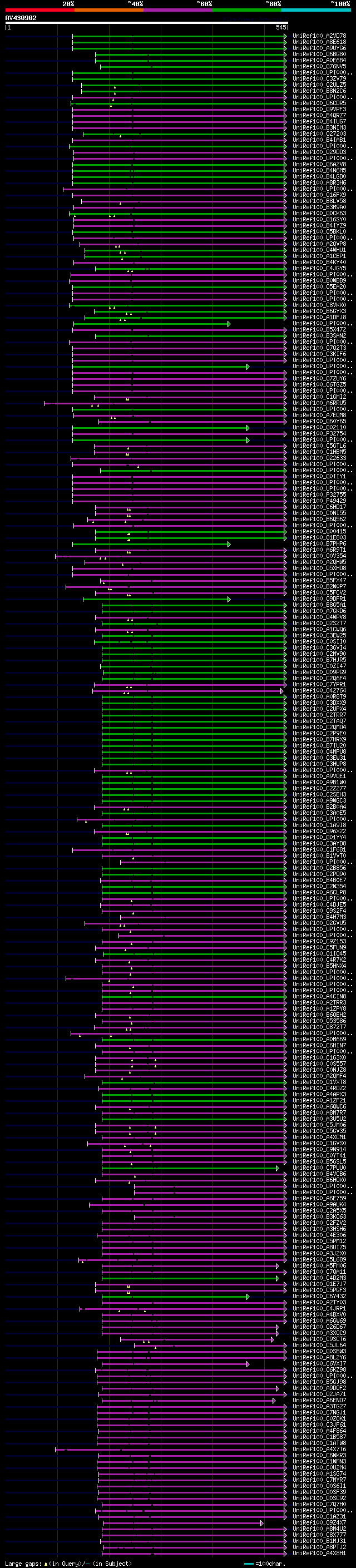356x1568 pixels.
Task: Click the cyan 100char scale marker
Action: 248,1564
